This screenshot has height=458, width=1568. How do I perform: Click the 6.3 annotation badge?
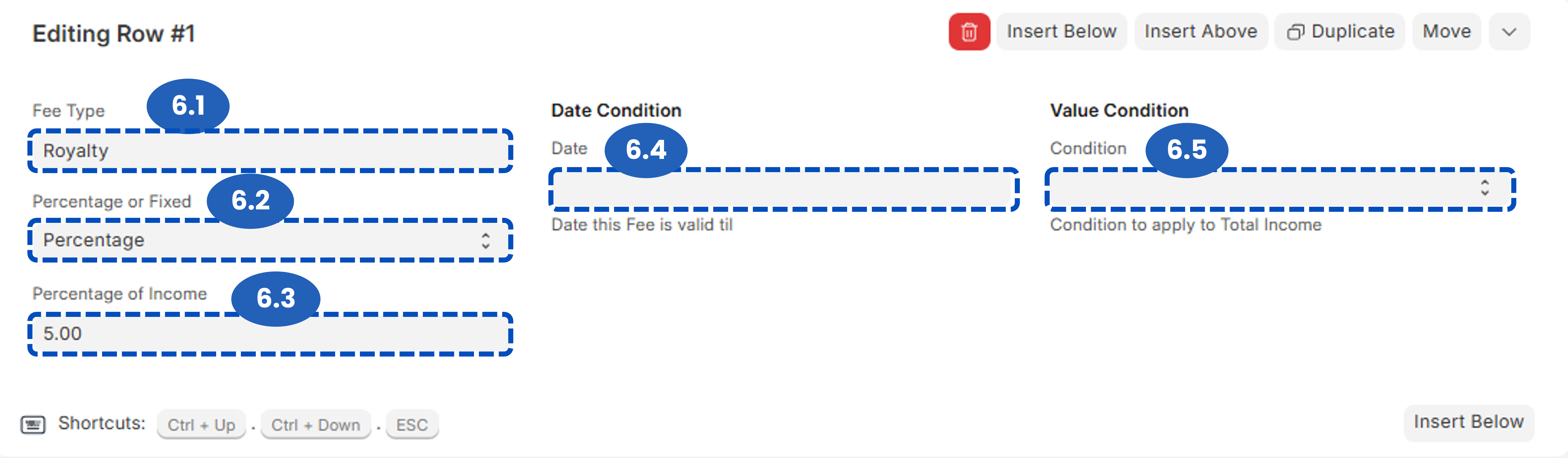[276, 298]
